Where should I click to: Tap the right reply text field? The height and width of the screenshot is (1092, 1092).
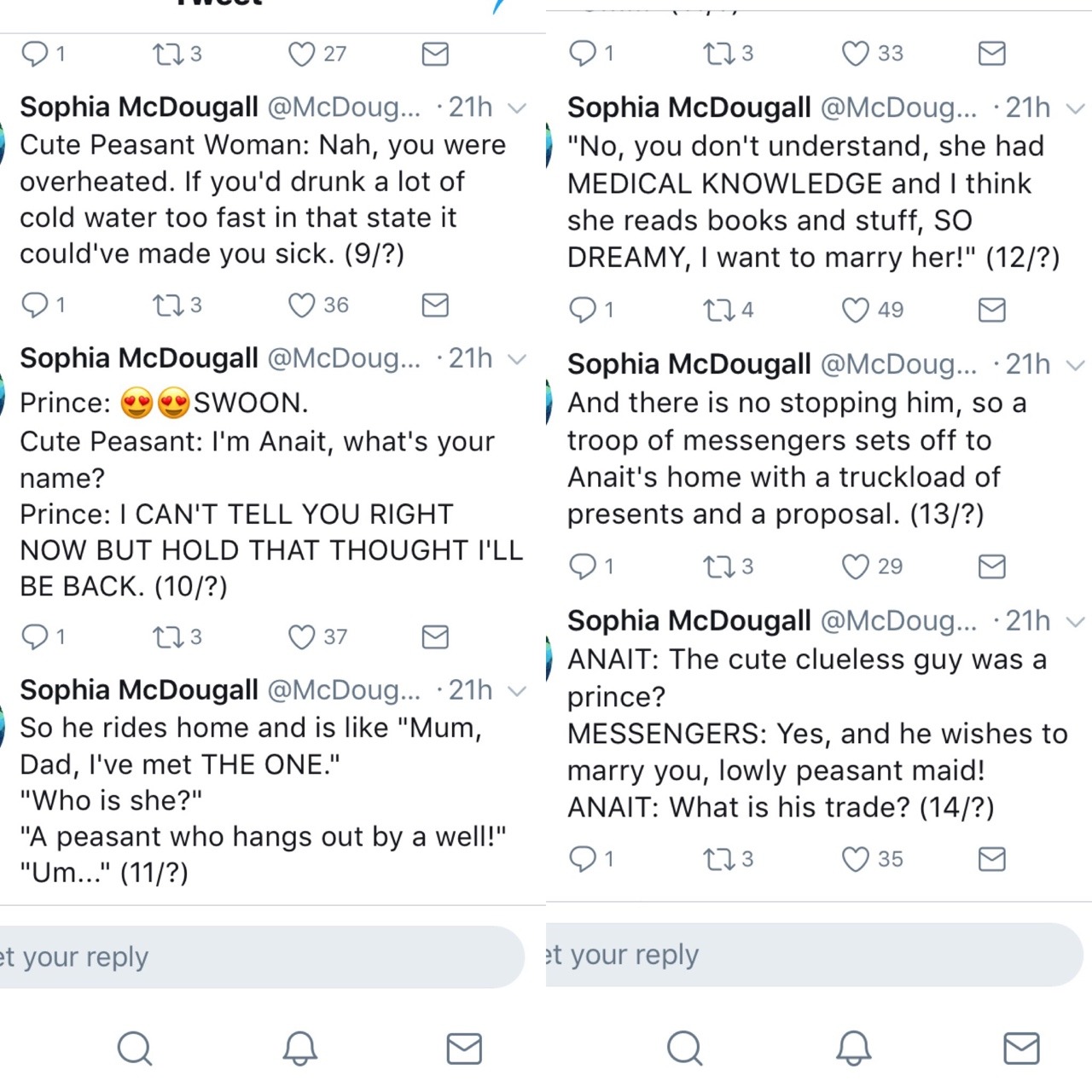[810, 955]
